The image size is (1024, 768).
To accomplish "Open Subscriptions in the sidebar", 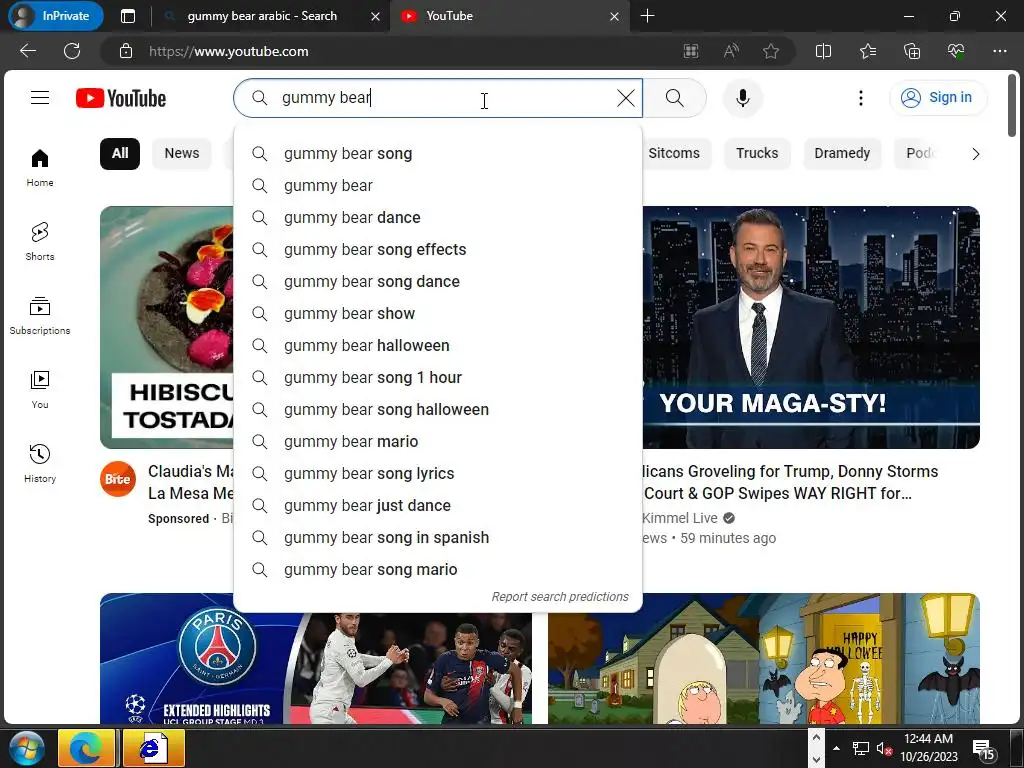I will click(40, 315).
